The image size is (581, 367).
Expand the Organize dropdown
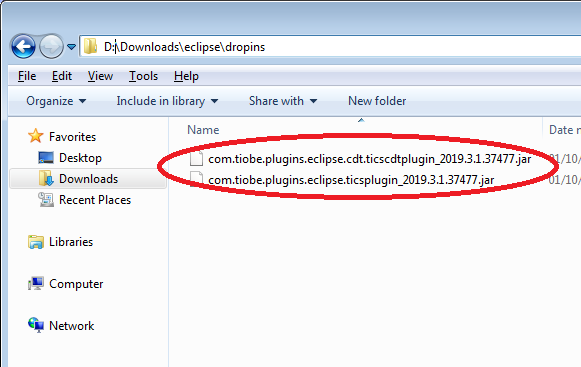56,101
